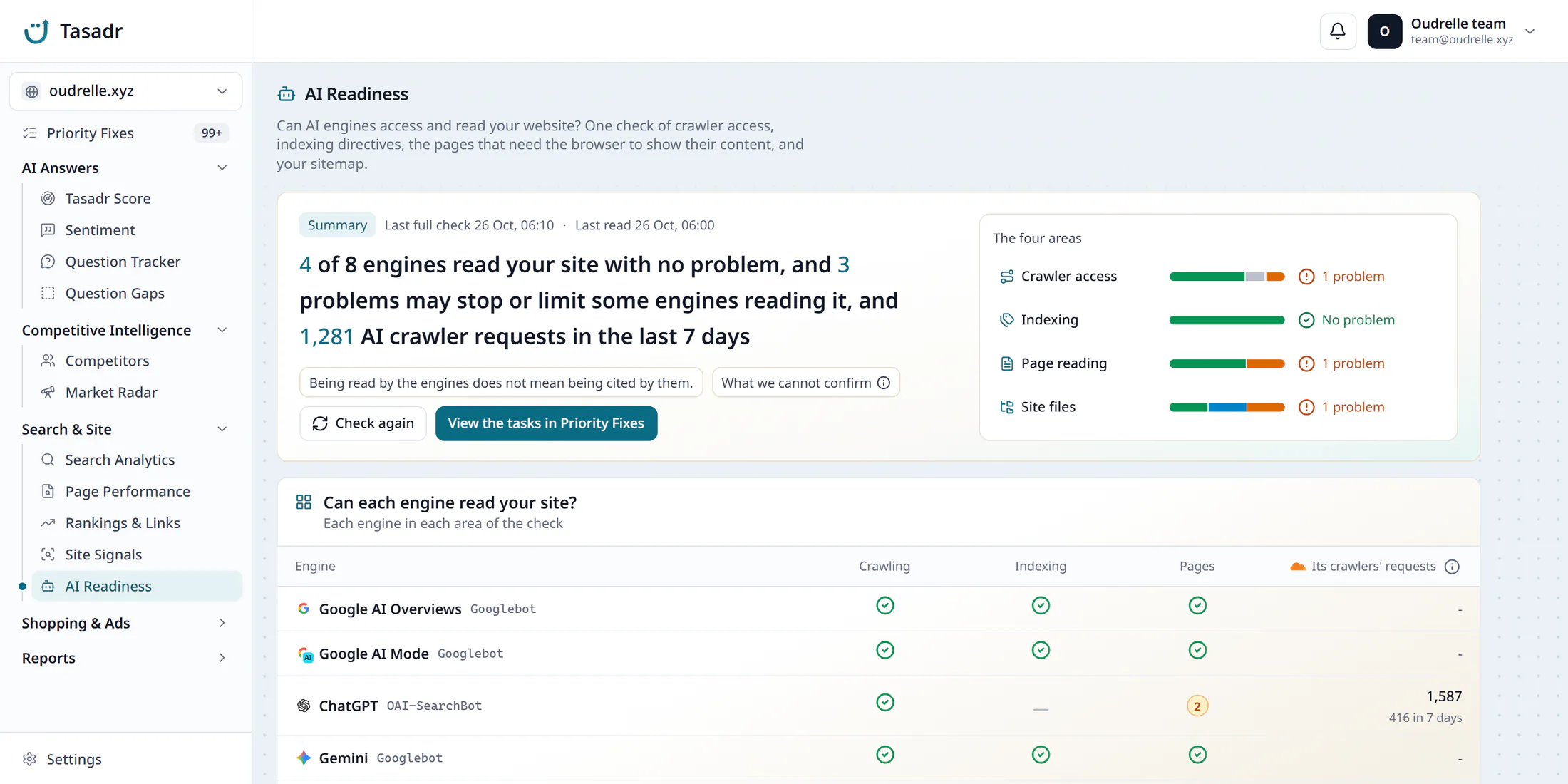Open the account menu chevron

[x=1530, y=31]
